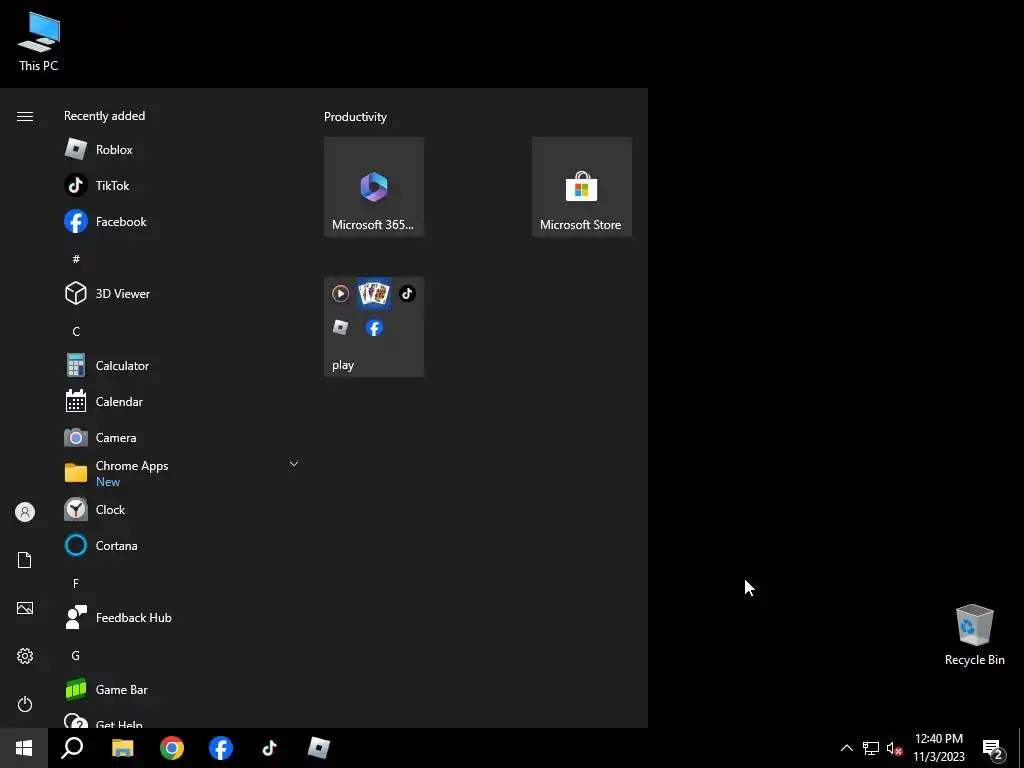Launch Cortana

181,545
